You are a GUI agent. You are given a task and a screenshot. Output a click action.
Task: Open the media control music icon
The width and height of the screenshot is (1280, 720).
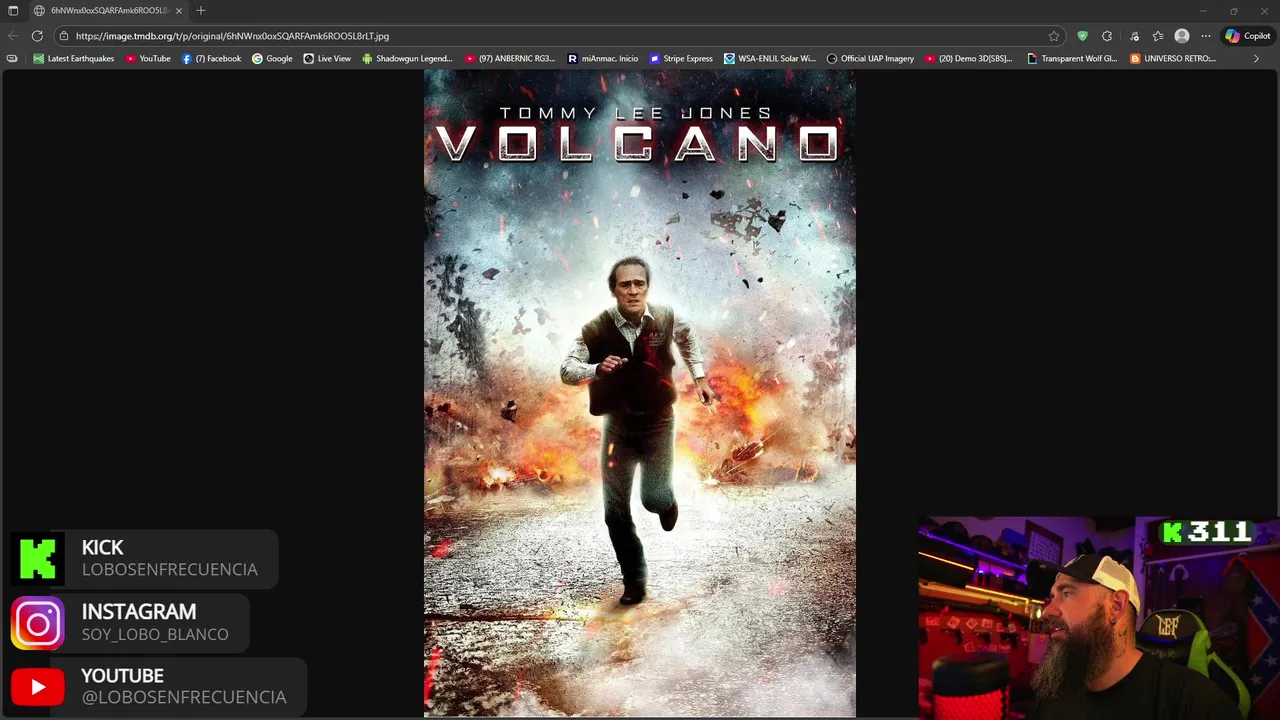click(x=1134, y=36)
